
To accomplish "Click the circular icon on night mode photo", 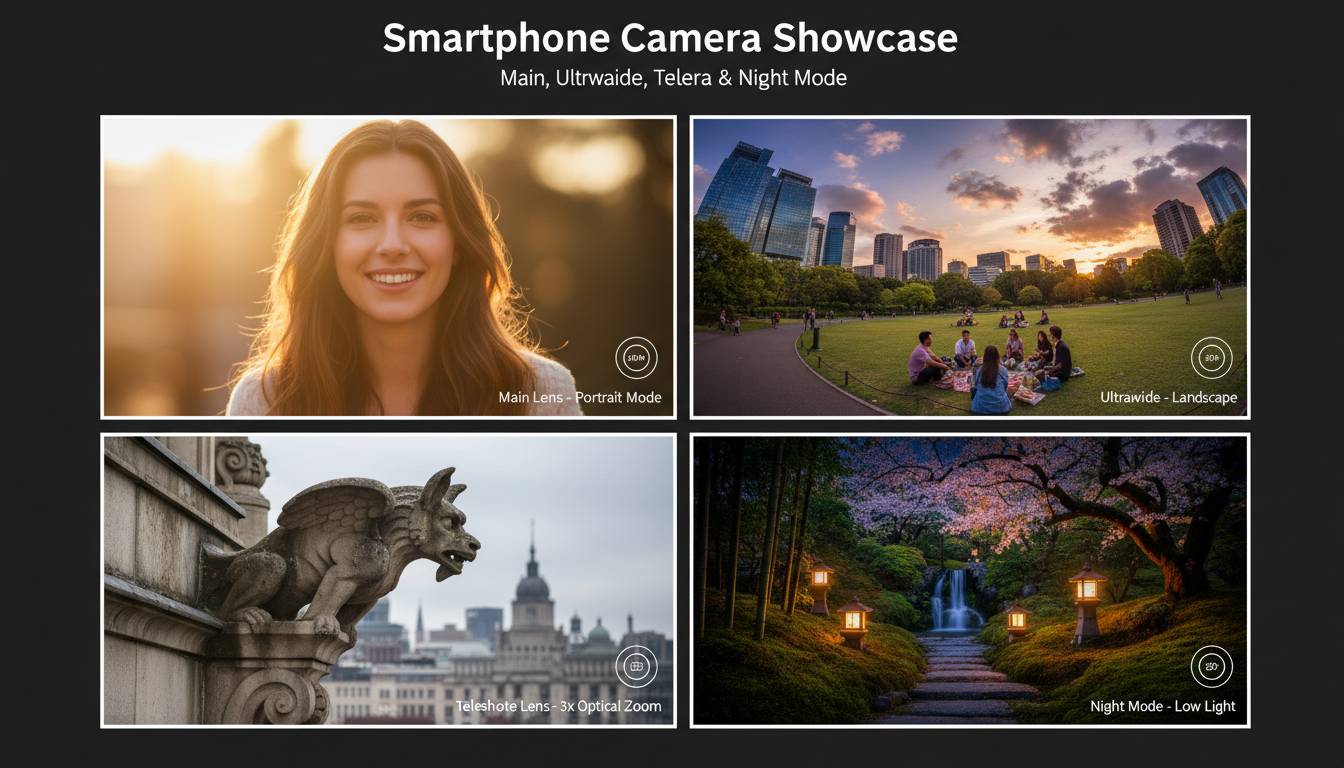I will (1211, 666).
